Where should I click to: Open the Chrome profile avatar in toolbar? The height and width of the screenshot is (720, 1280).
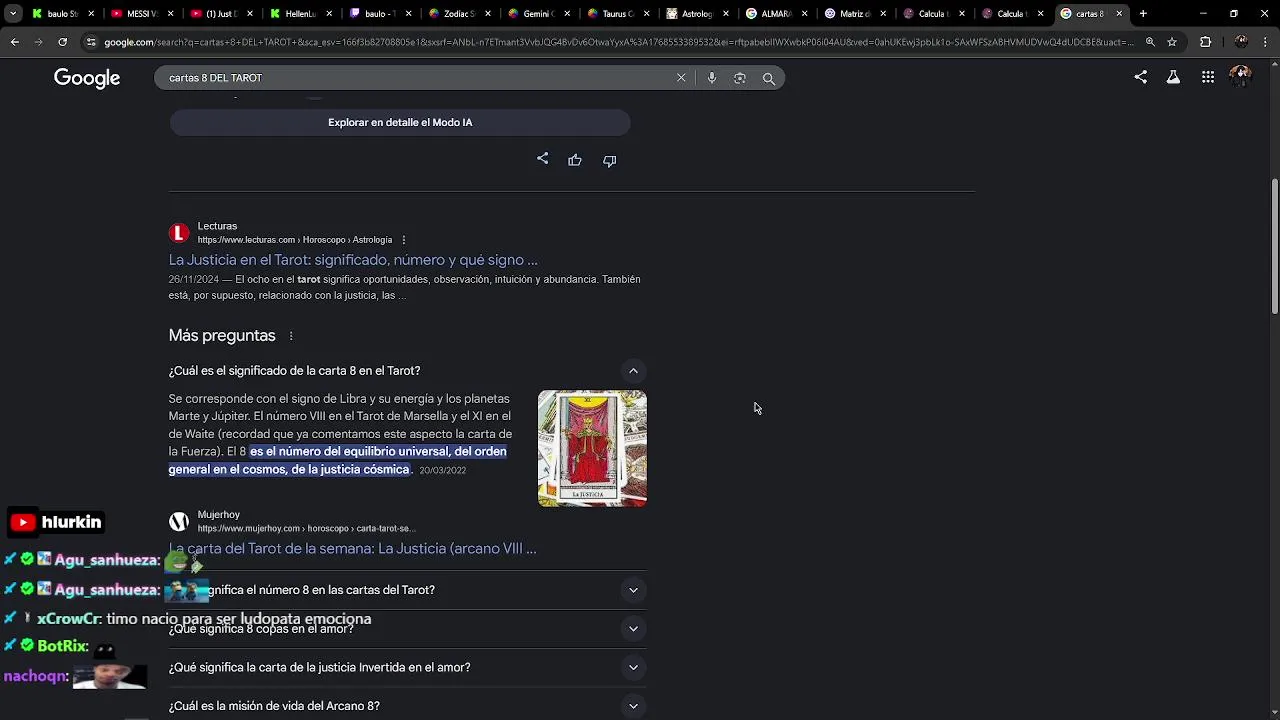pos(1241,42)
